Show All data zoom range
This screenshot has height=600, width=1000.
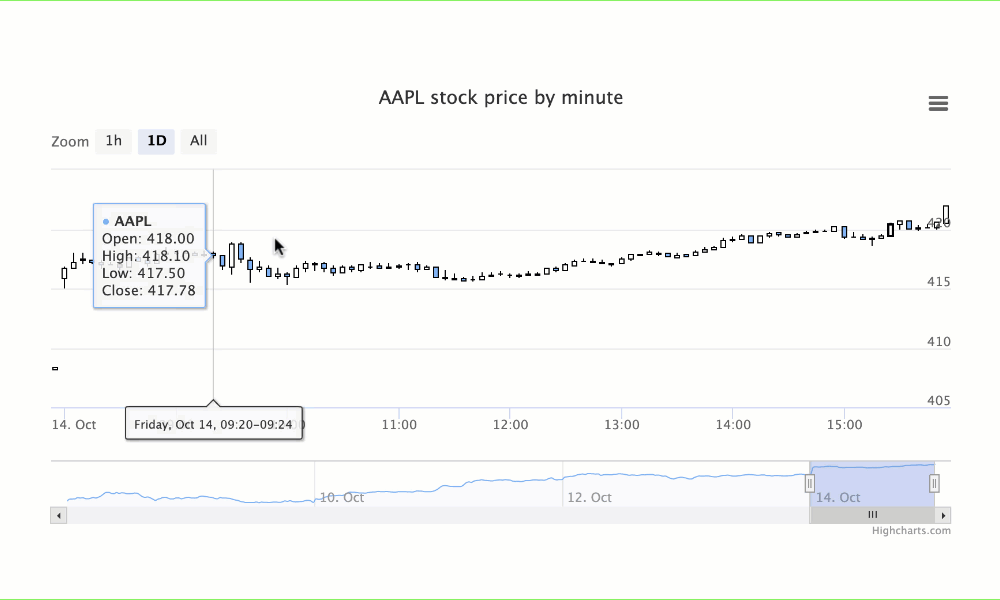pyautogui.click(x=199, y=141)
